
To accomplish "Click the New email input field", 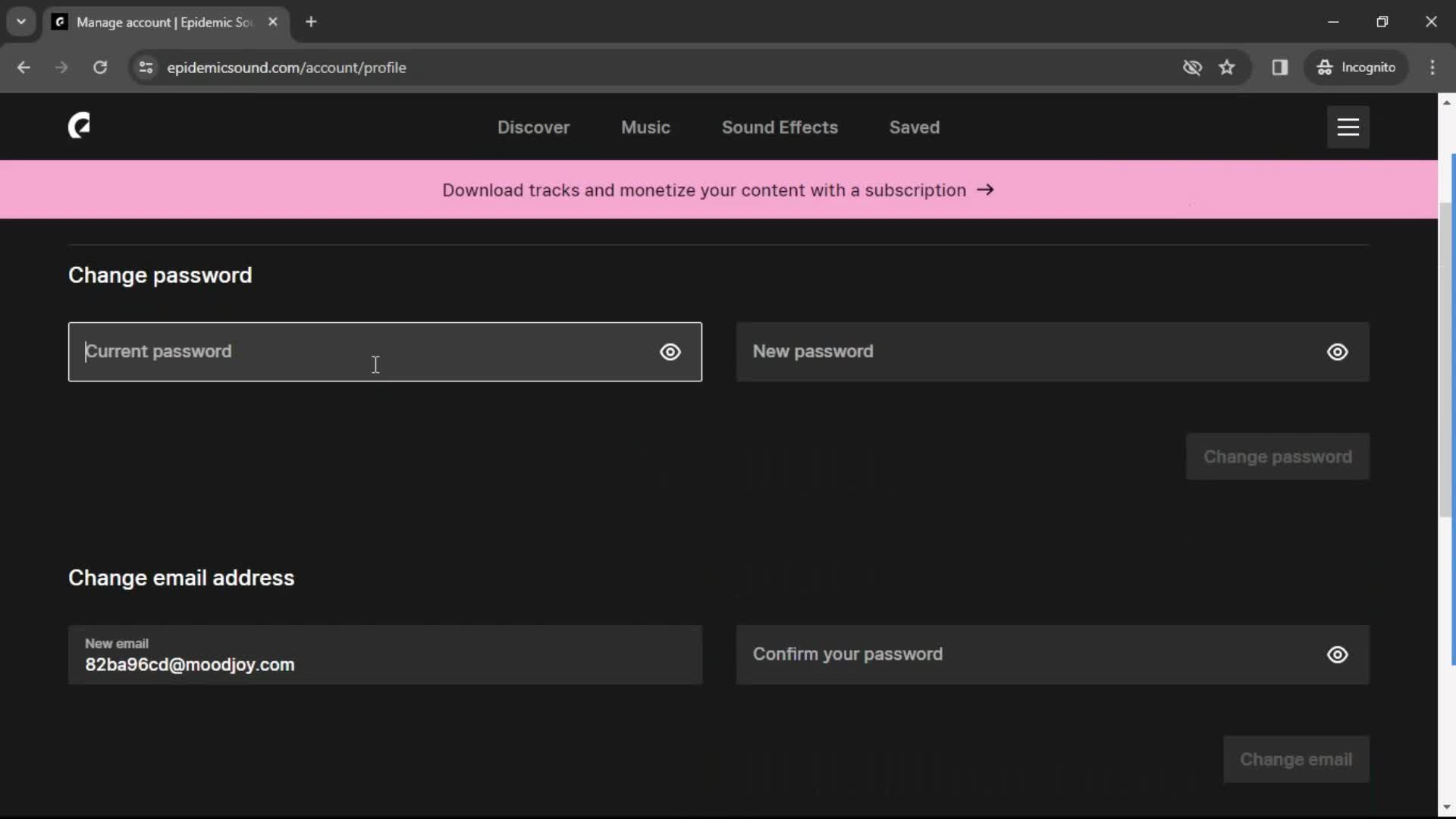I will click(385, 654).
